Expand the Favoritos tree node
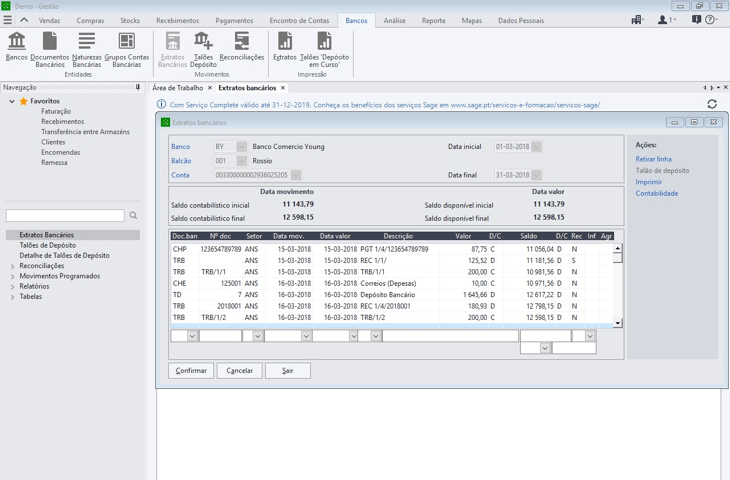Viewport: 730px width, 480px height. click(x=12, y=102)
